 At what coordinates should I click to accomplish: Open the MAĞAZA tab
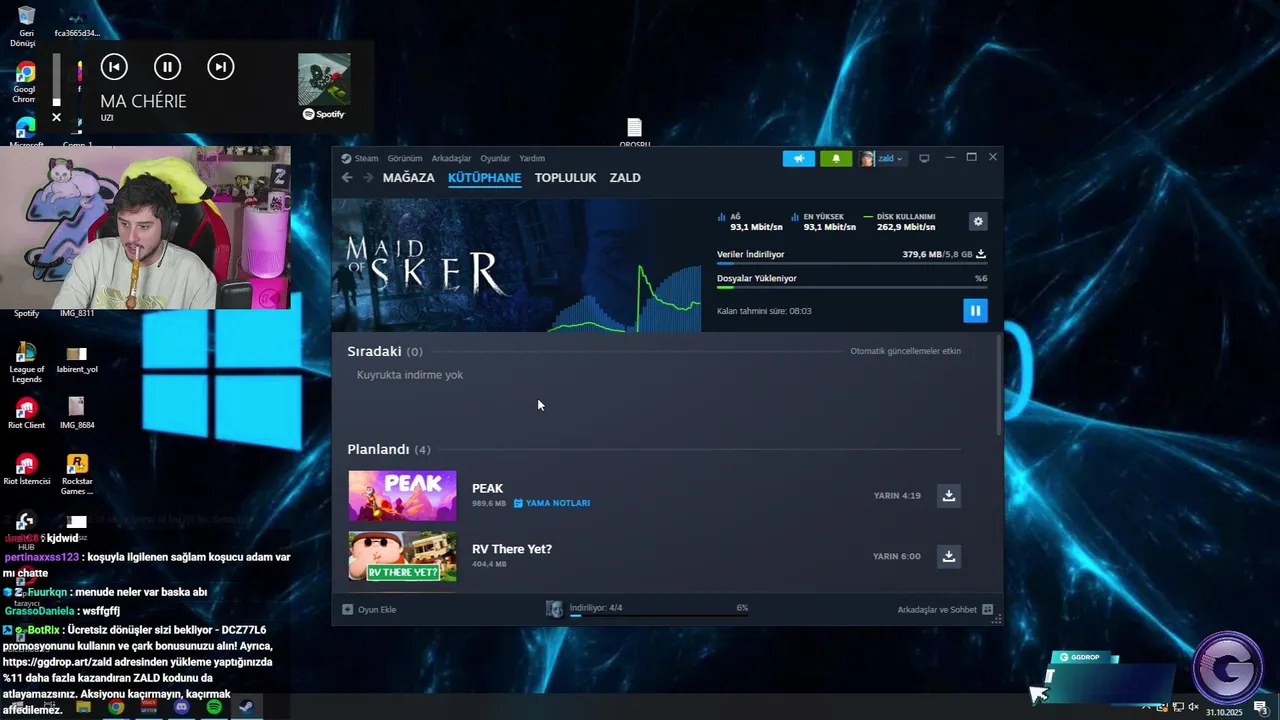click(409, 178)
